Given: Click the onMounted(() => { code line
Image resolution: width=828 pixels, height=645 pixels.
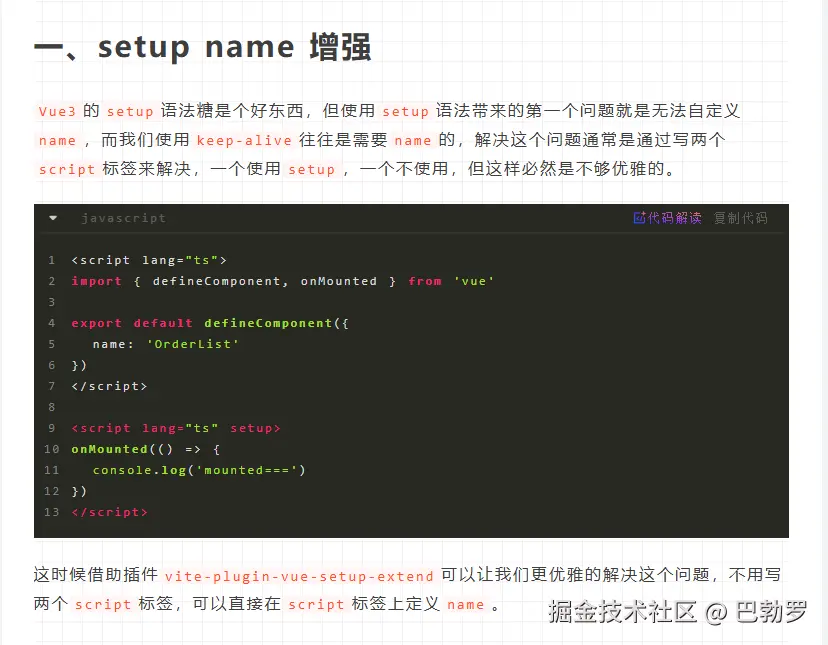Looking at the screenshot, I should click(145, 449).
